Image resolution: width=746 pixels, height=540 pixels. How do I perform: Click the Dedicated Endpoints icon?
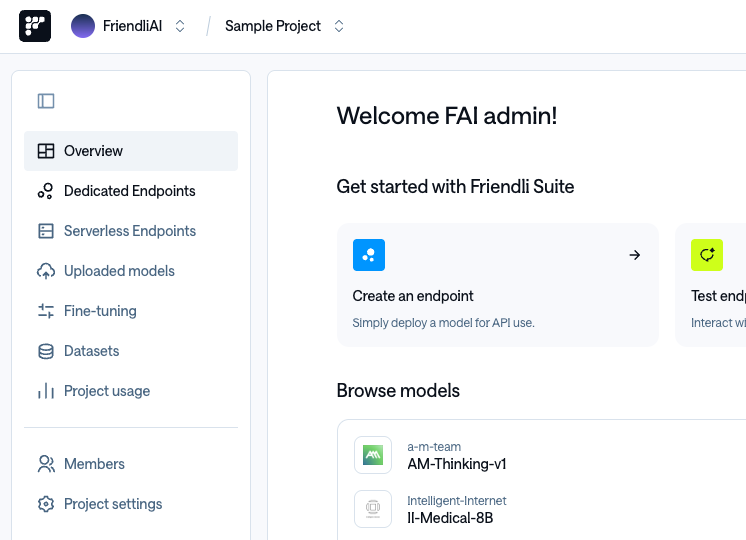point(46,191)
